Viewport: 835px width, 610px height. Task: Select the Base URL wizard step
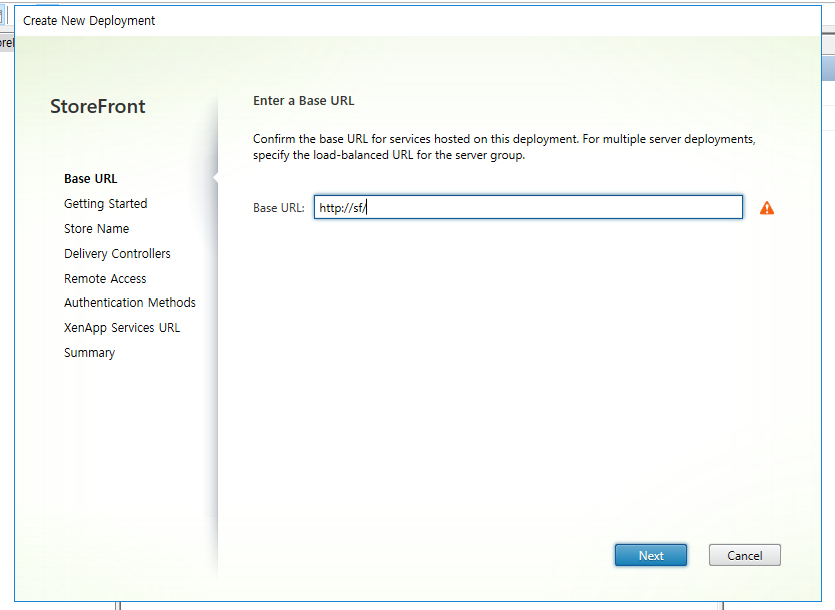pyautogui.click(x=91, y=178)
